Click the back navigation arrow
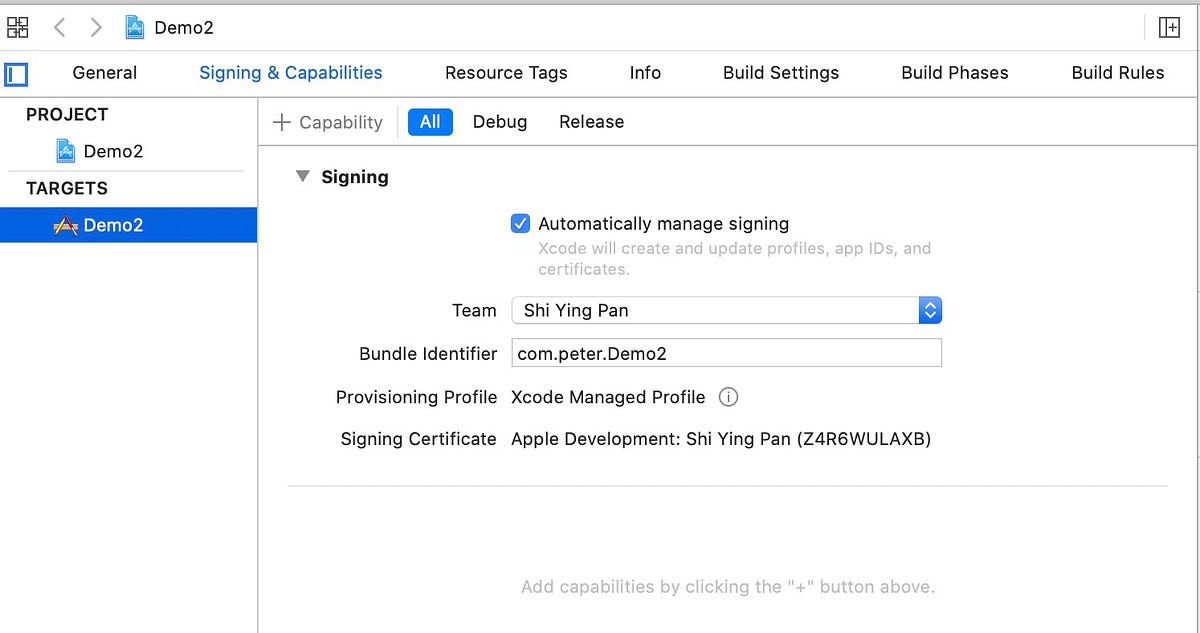 pos(59,27)
